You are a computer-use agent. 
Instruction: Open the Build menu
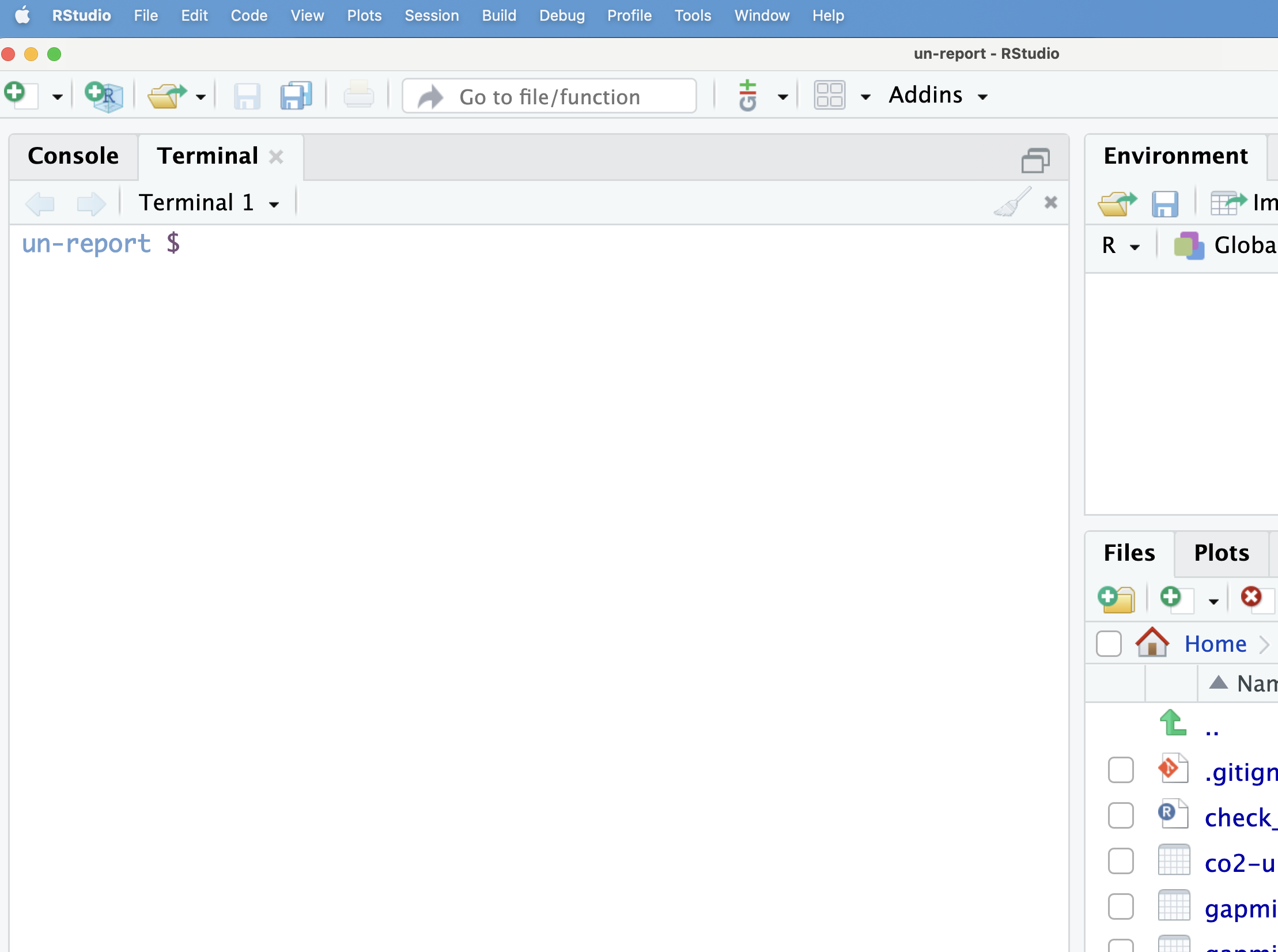(499, 16)
